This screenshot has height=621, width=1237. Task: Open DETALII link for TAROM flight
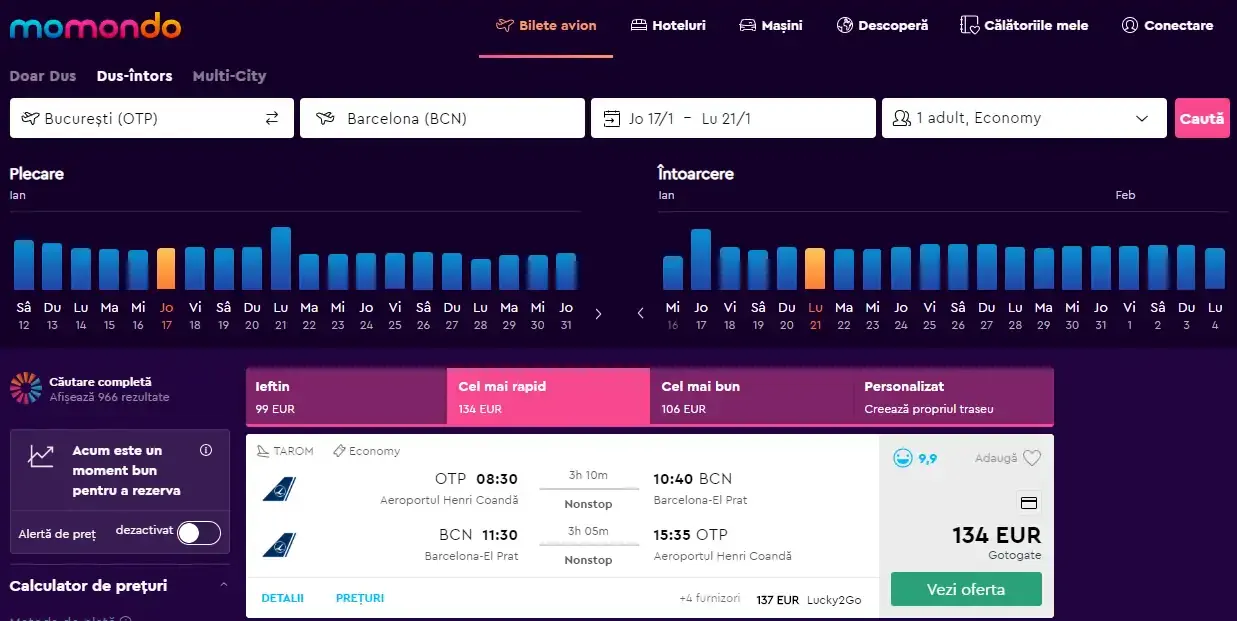click(282, 598)
